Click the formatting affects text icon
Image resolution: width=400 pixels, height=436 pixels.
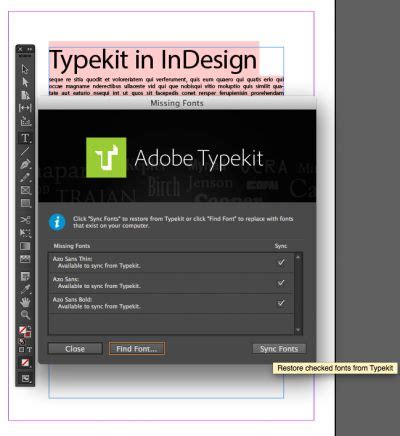point(29,350)
